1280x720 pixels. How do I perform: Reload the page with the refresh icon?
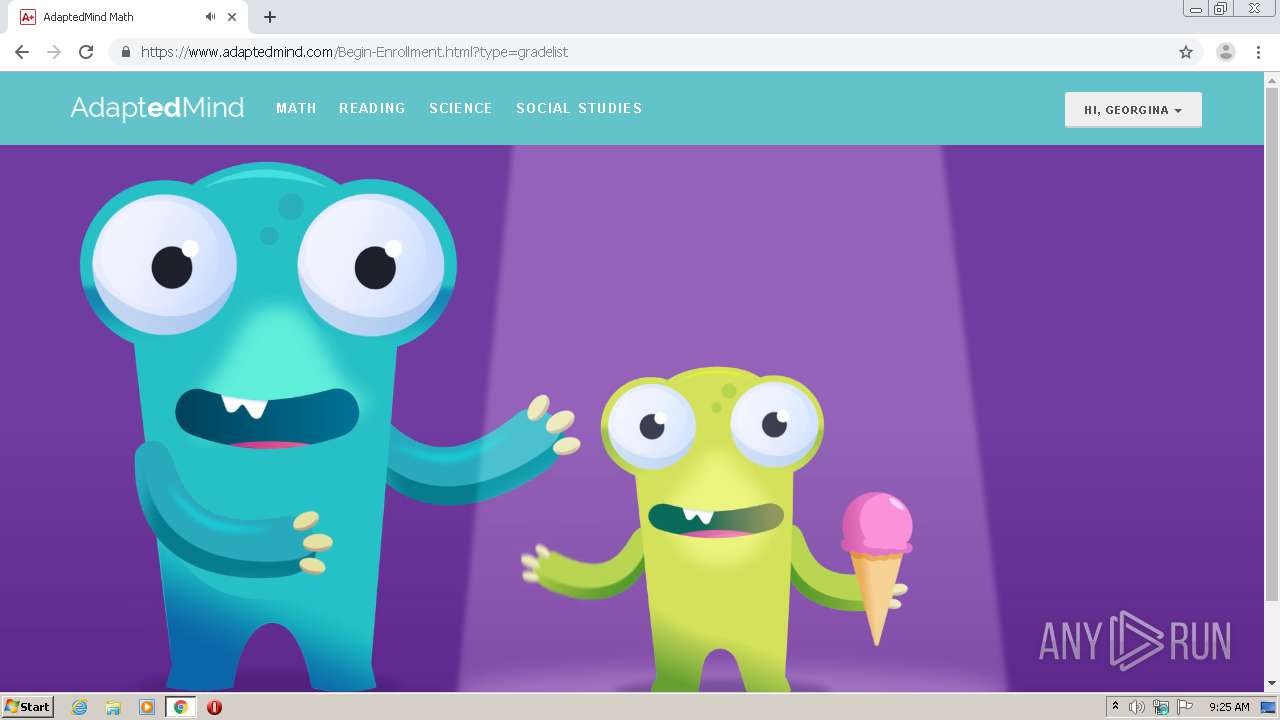(x=86, y=52)
